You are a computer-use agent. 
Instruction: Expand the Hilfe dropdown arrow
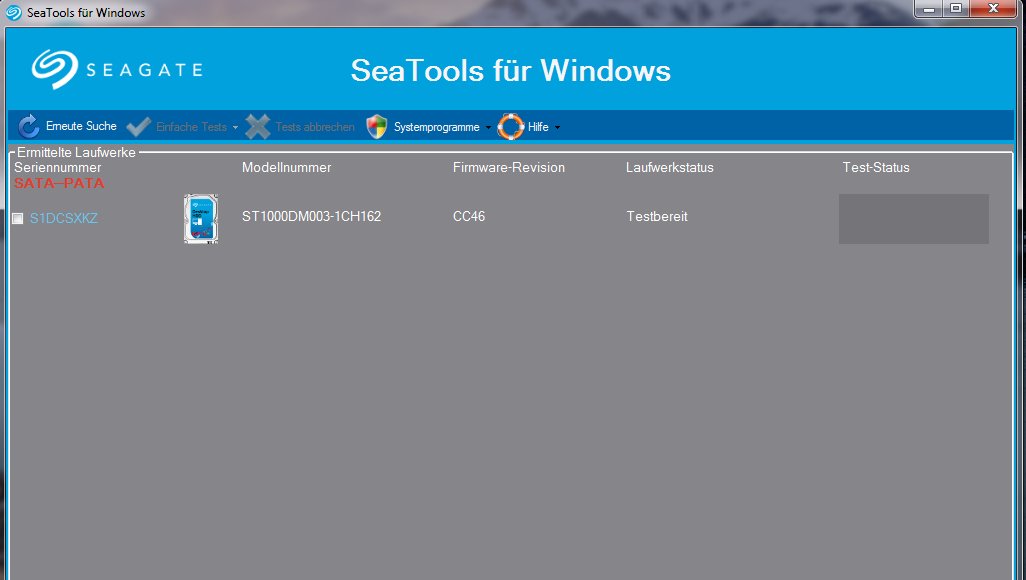[x=557, y=128]
